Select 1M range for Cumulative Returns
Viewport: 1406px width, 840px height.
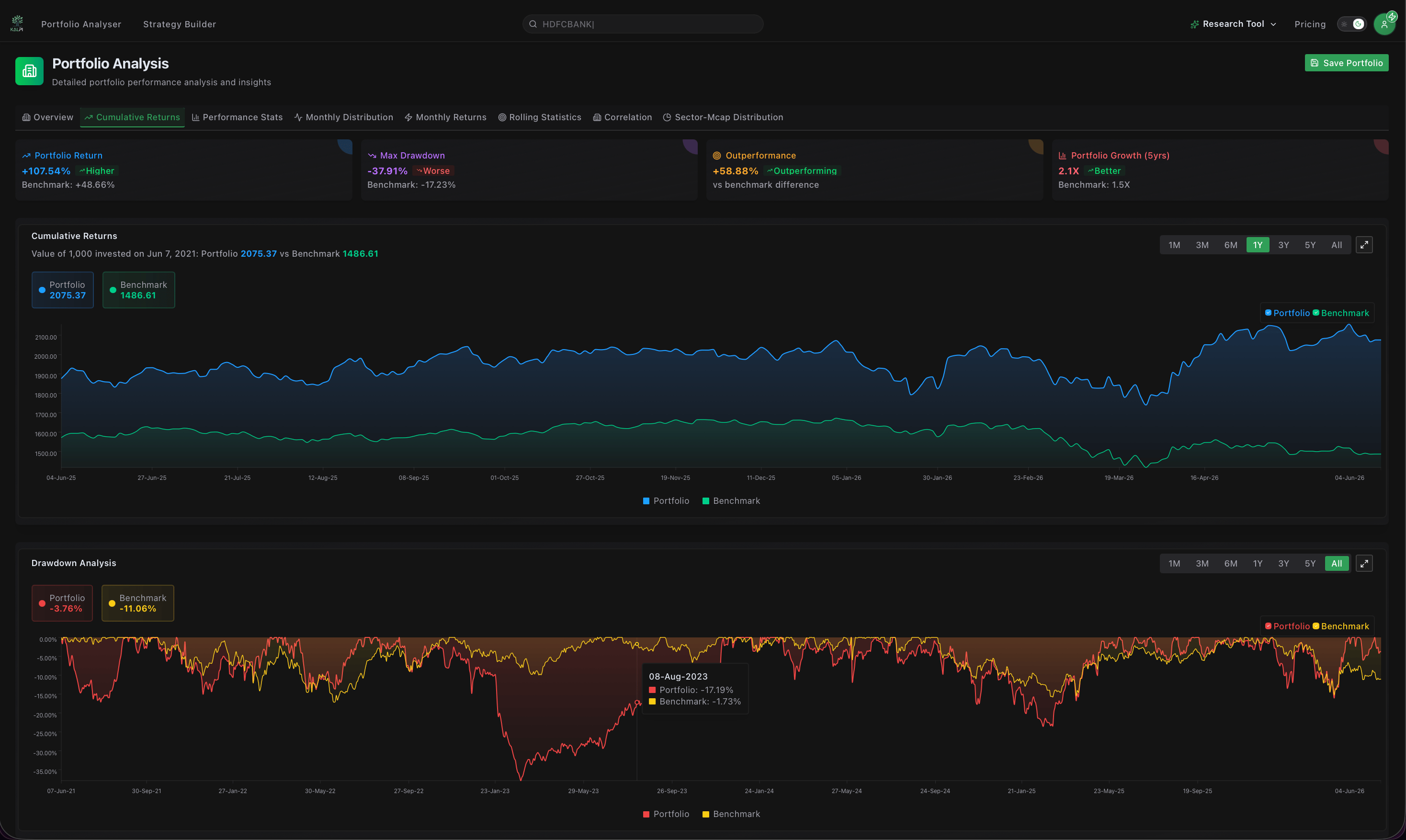click(1174, 245)
